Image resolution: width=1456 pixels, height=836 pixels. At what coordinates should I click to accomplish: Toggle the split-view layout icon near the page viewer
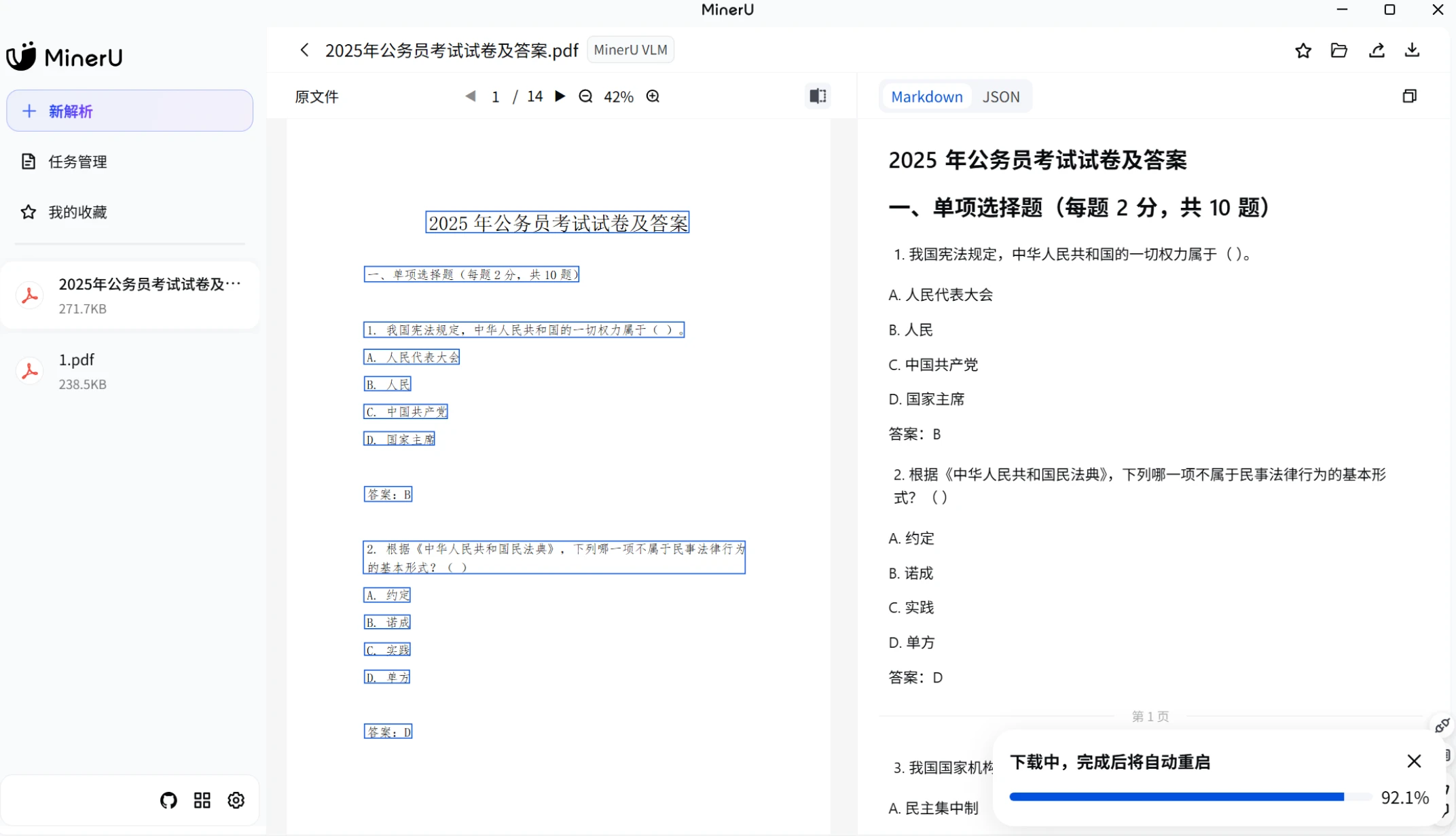[817, 96]
